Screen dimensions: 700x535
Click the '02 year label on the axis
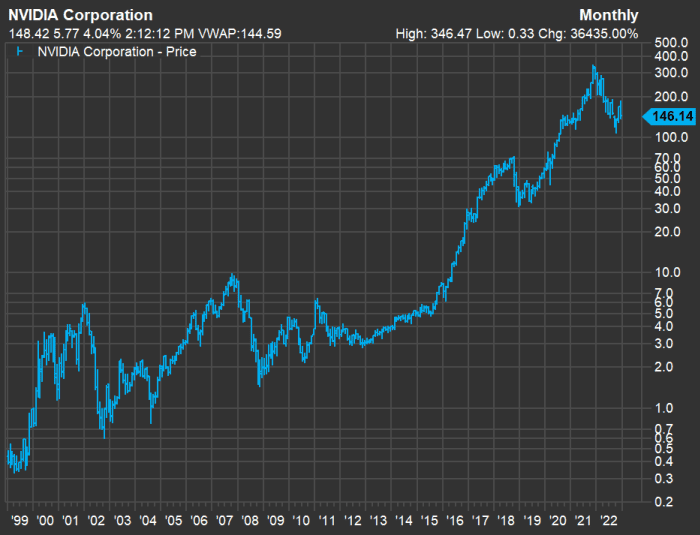(96, 520)
